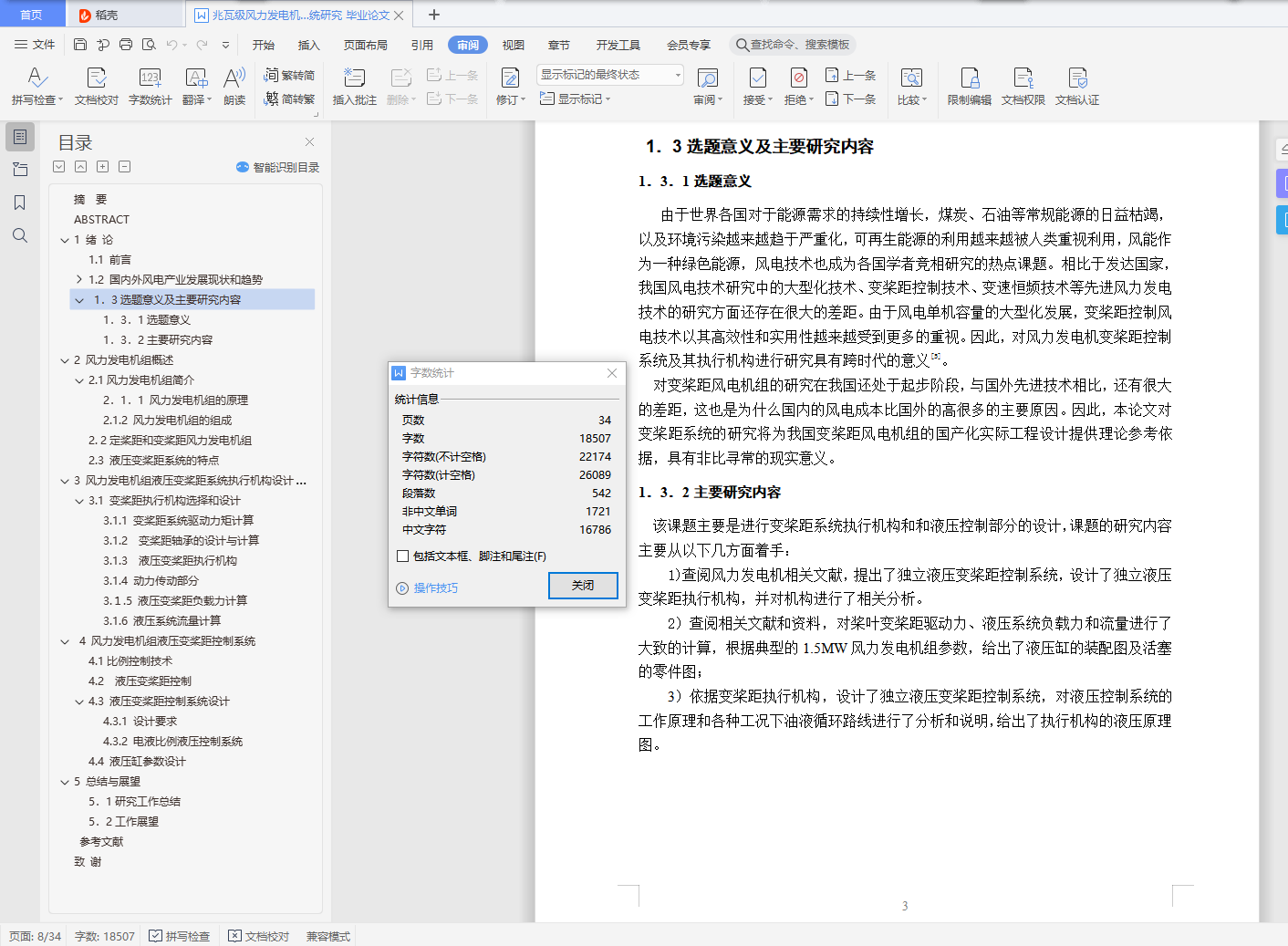The width and height of the screenshot is (1288, 946).
Task: Click the 接受 accept changes icon
Action: 757,78
